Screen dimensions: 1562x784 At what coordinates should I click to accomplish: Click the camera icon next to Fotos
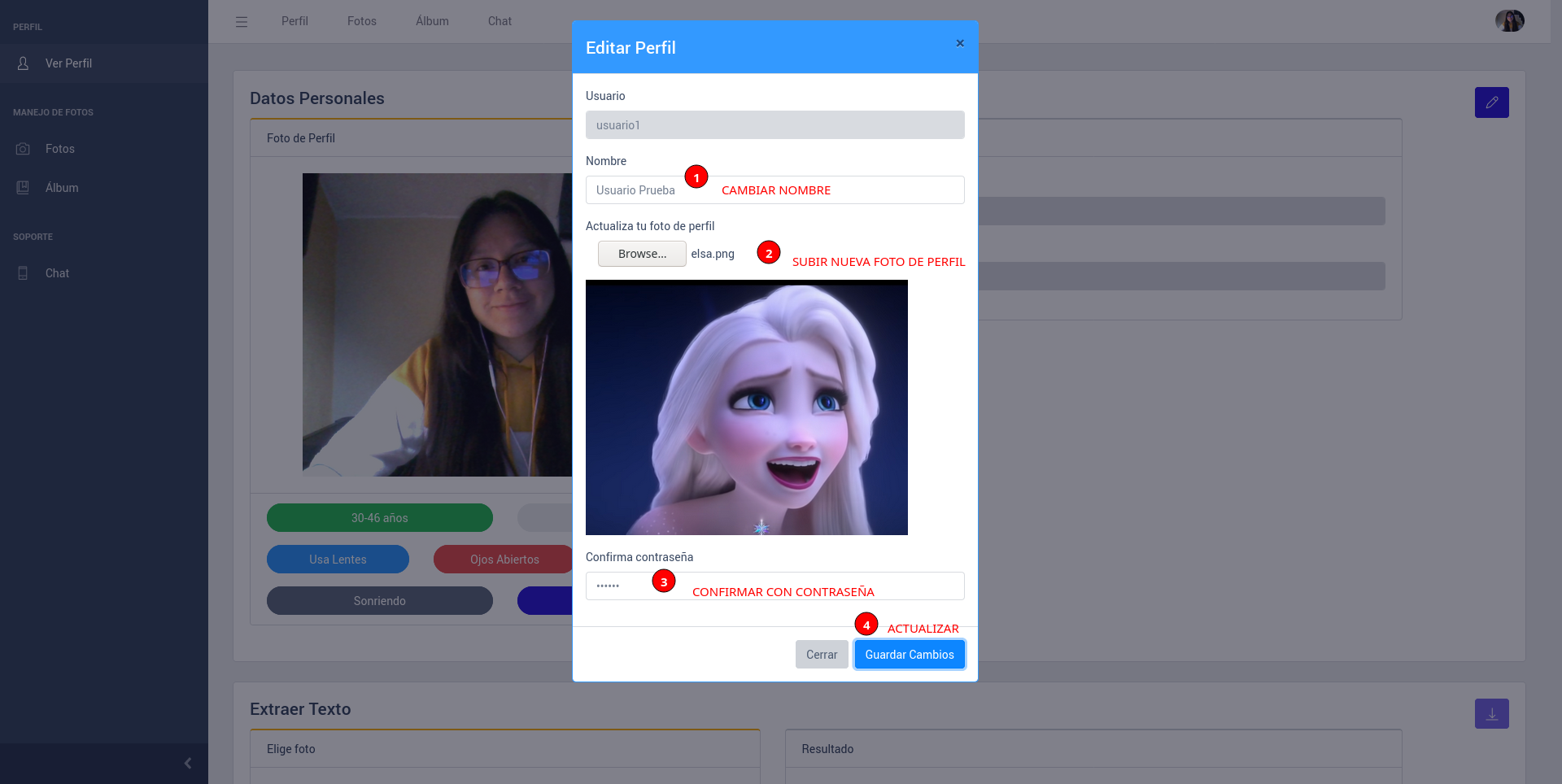23,149
